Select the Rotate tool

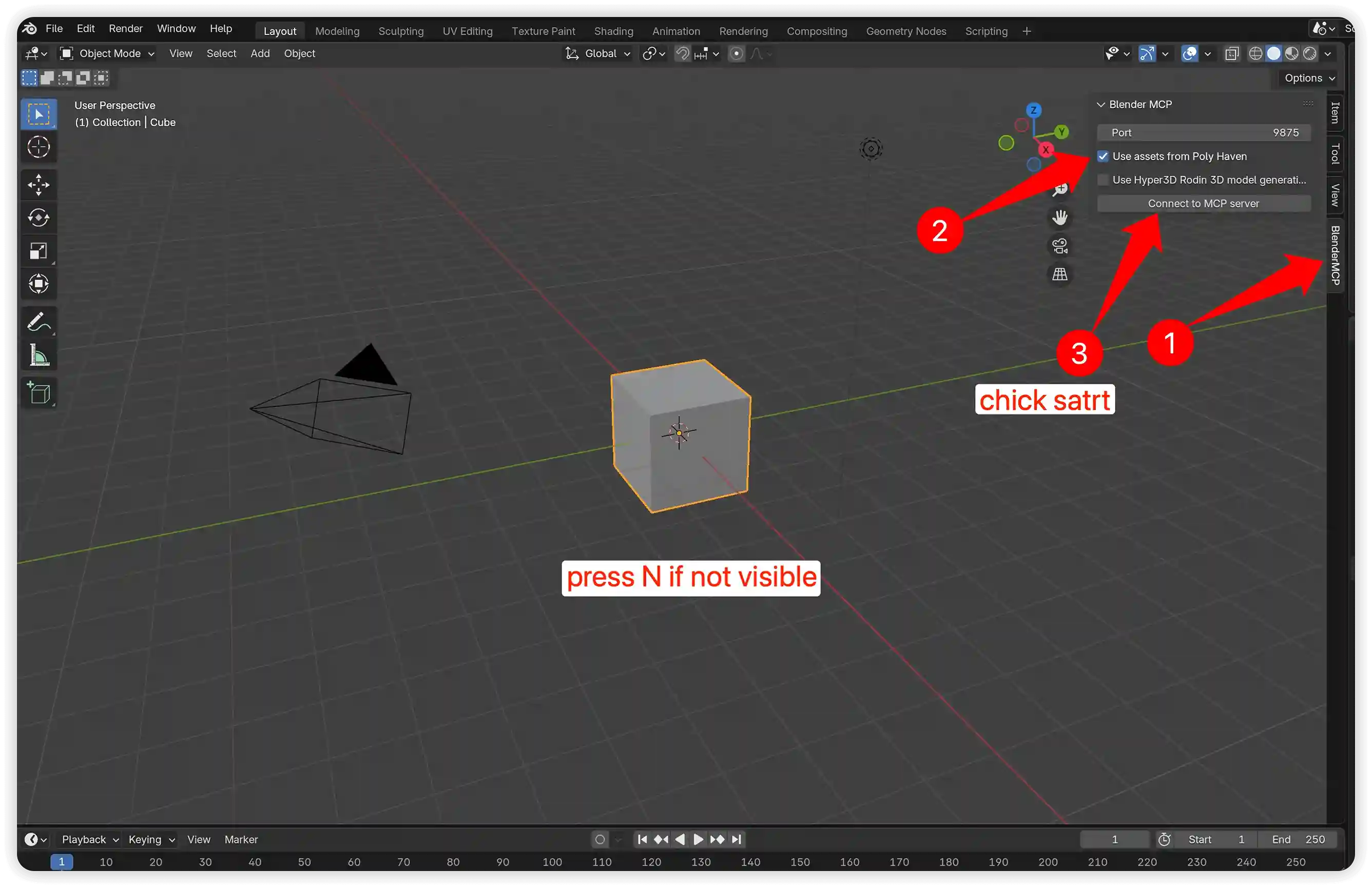coord(38,218)
